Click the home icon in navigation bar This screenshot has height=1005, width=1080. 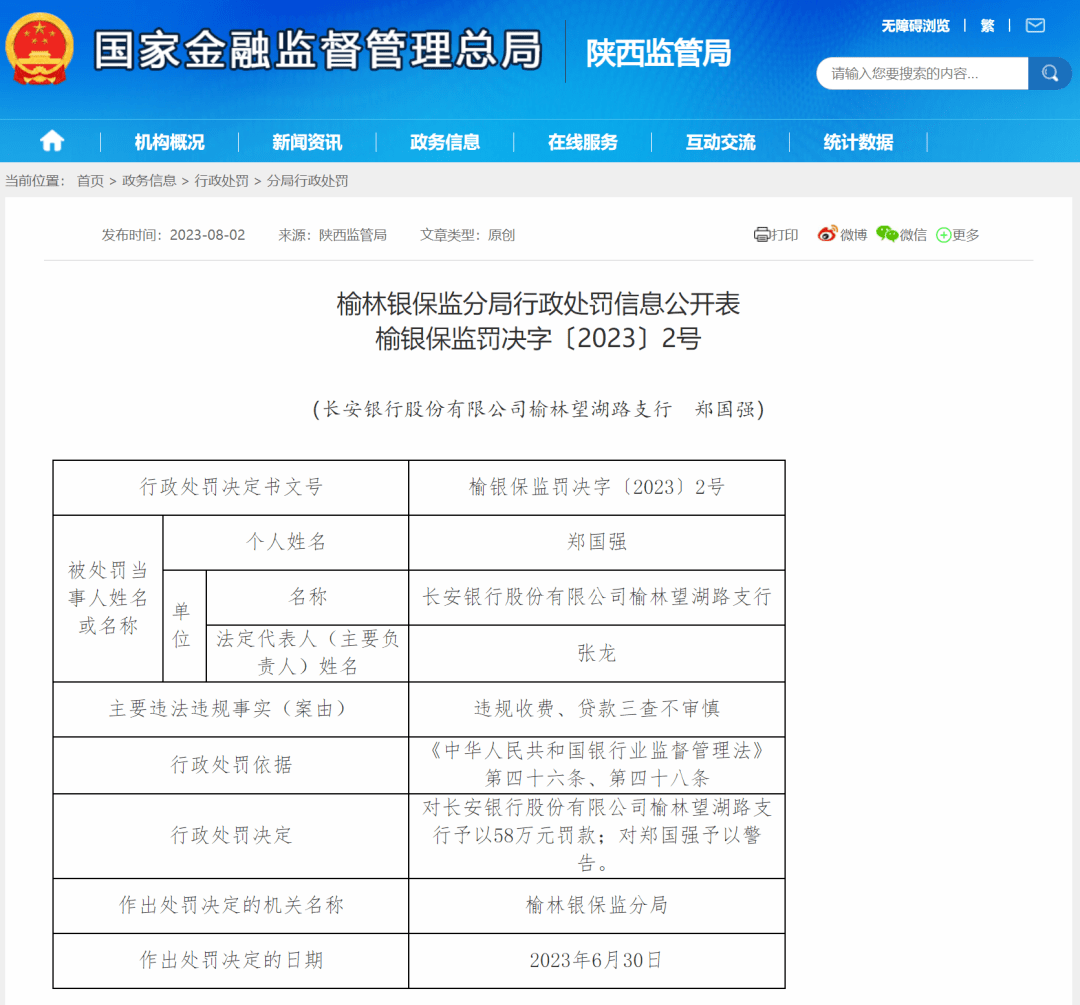click(52, 141)
